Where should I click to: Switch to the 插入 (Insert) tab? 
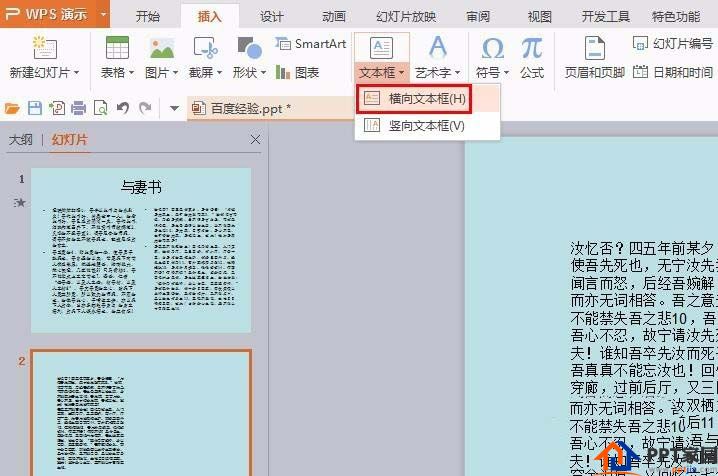pos(210,17)
